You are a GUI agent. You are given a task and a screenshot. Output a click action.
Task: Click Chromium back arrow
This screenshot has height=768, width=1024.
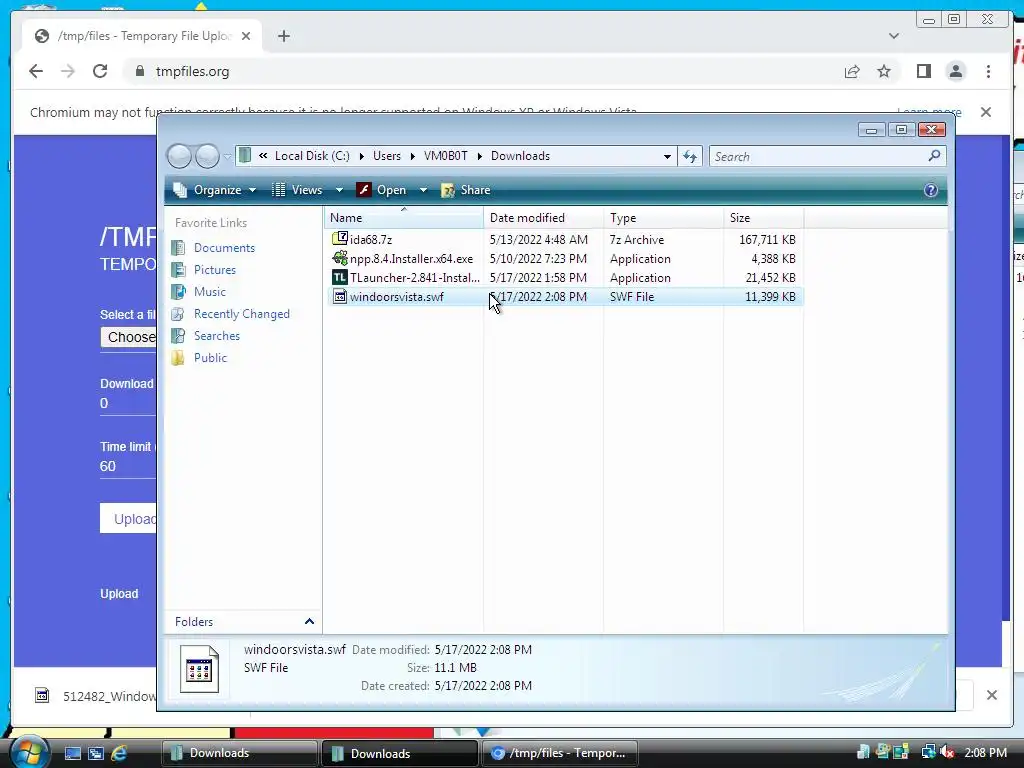click(36, 71)
